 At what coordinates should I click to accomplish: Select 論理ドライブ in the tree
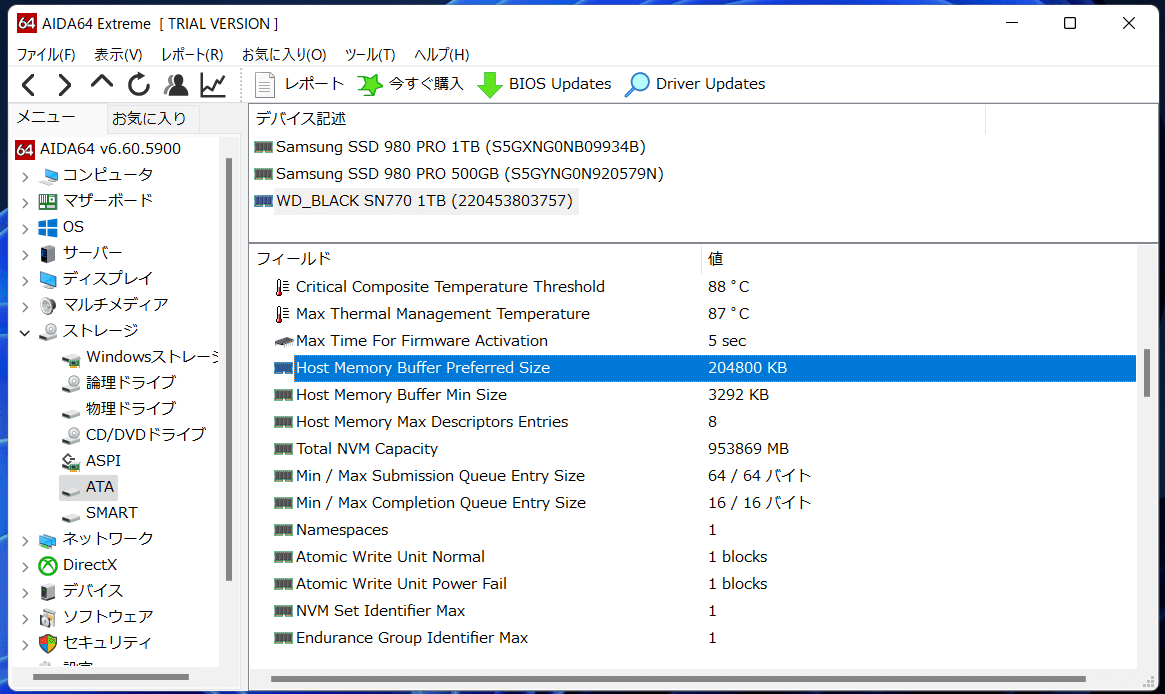click(131, 383)
